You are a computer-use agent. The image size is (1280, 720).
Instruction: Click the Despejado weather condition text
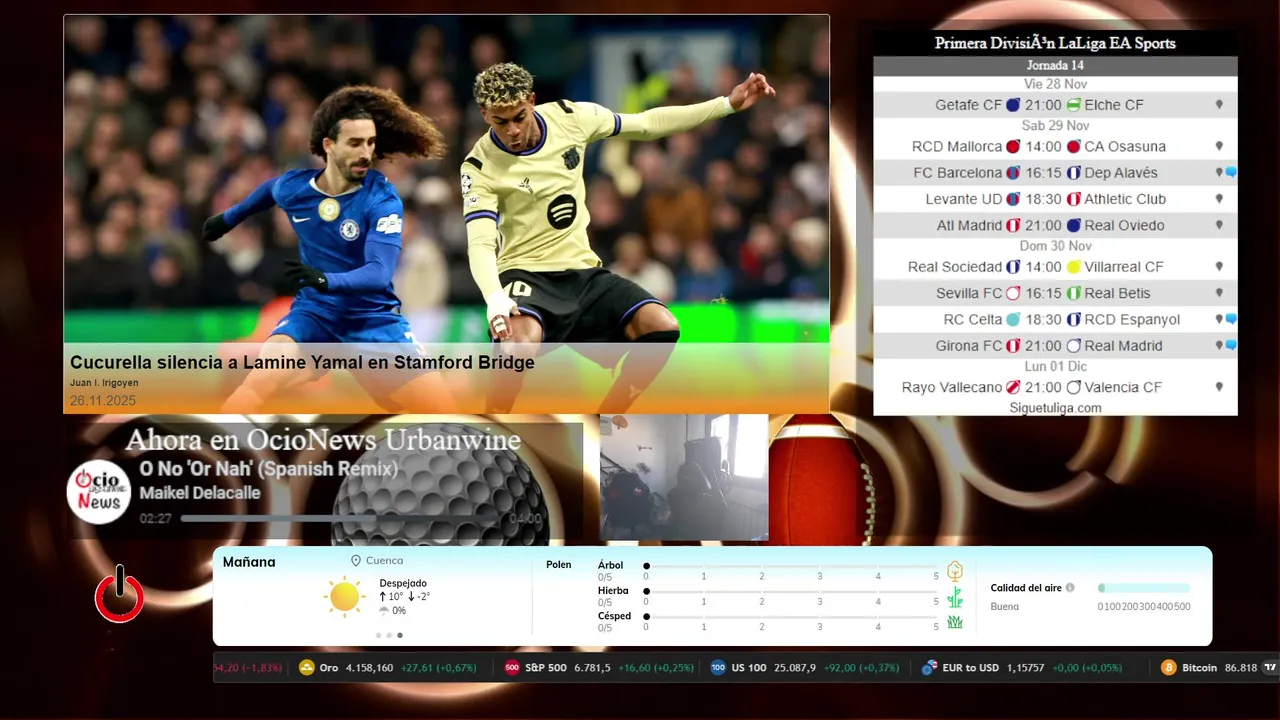(x=403, y=583)
